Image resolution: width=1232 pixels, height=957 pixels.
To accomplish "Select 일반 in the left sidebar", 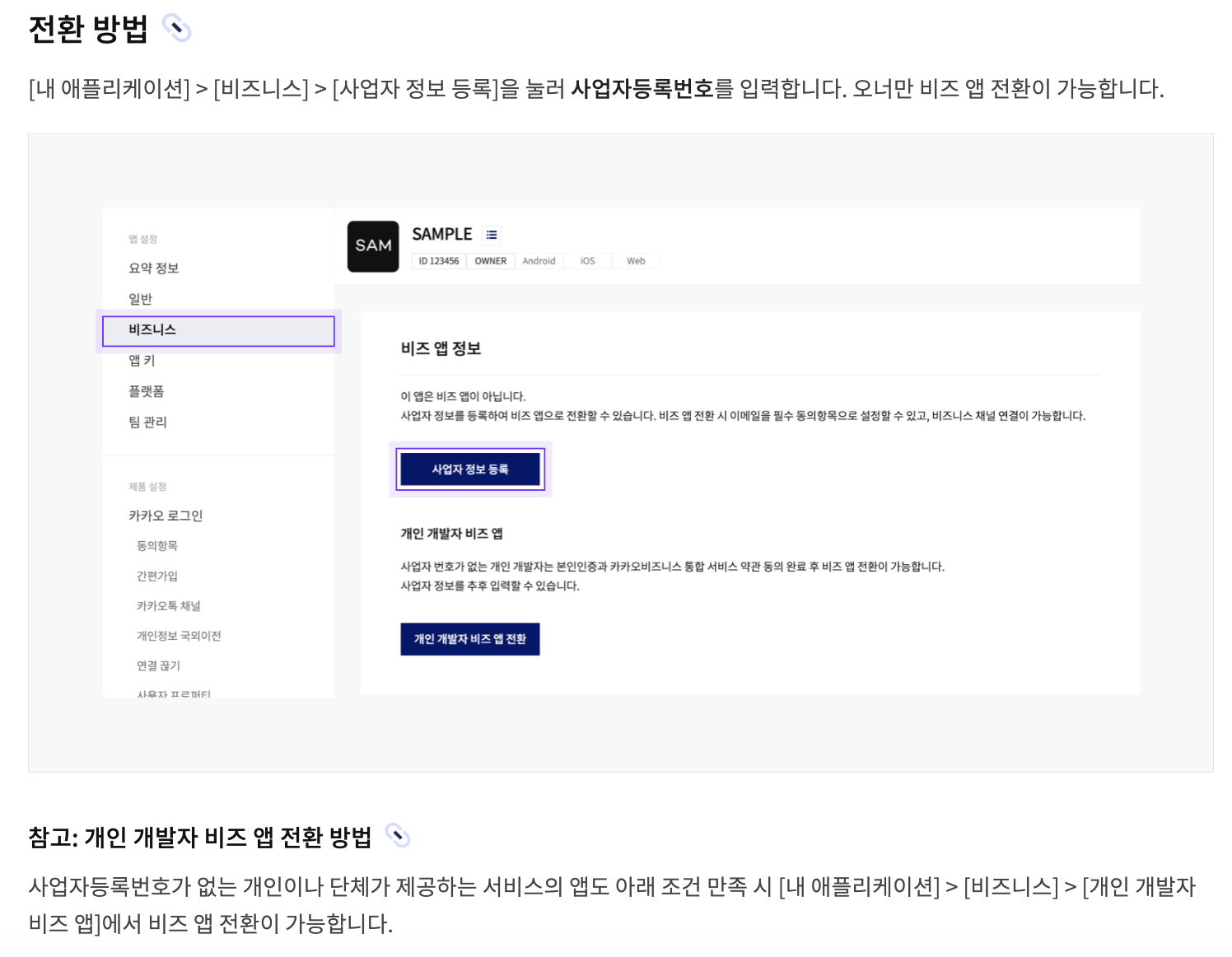I will pos(140,298).
